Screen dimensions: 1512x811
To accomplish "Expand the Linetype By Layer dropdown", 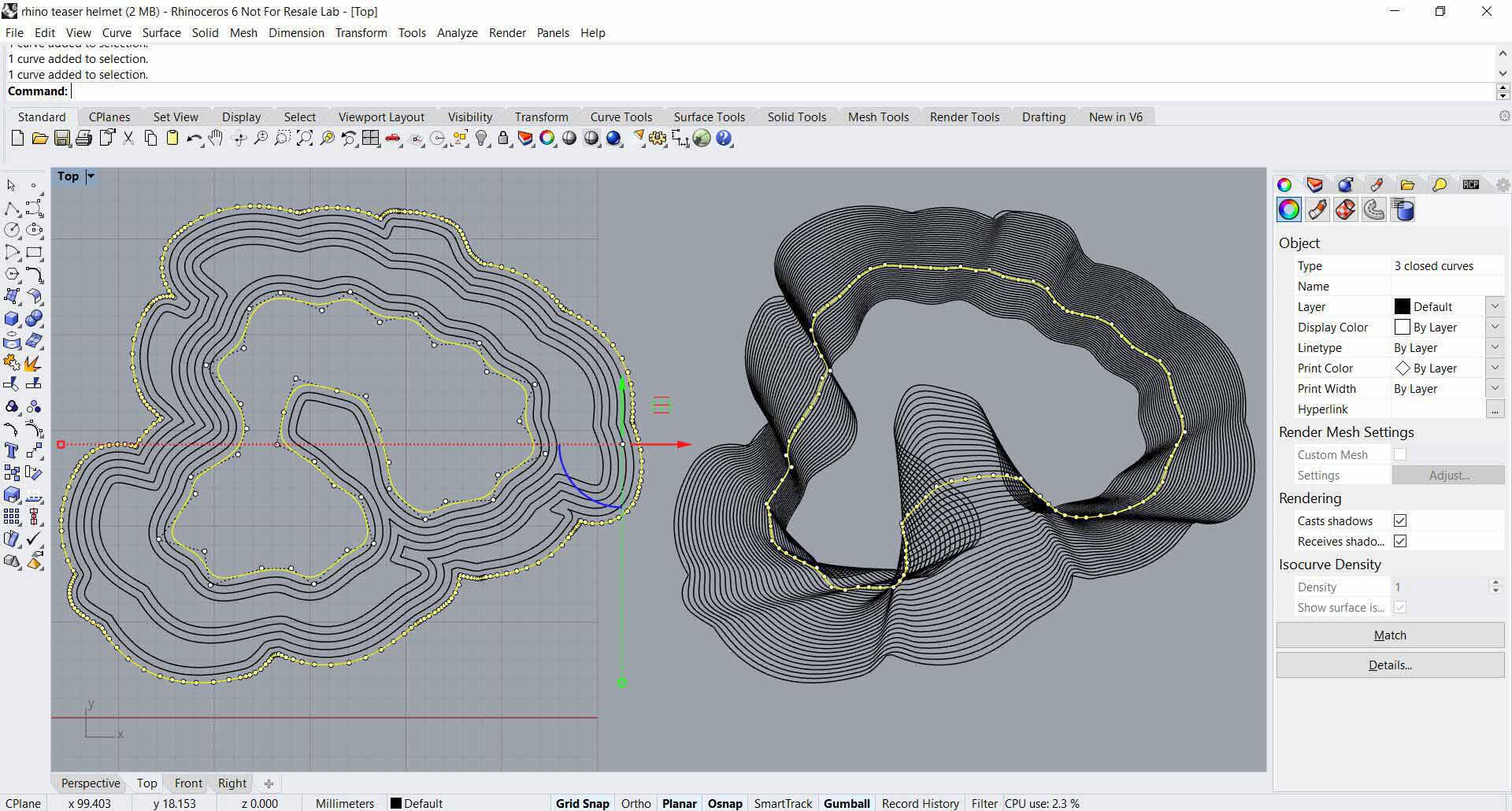I will coord(1495,347).
